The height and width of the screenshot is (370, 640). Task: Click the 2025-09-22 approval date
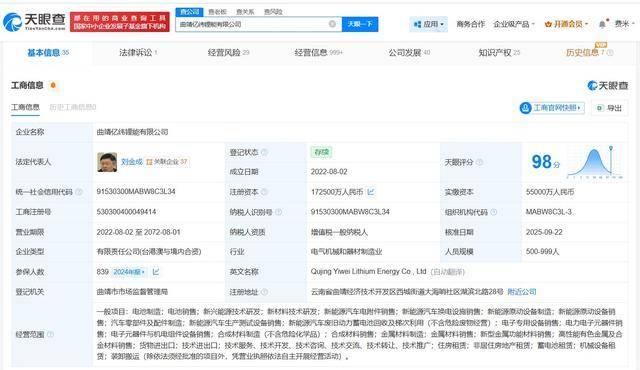click(x=544, y=232)
